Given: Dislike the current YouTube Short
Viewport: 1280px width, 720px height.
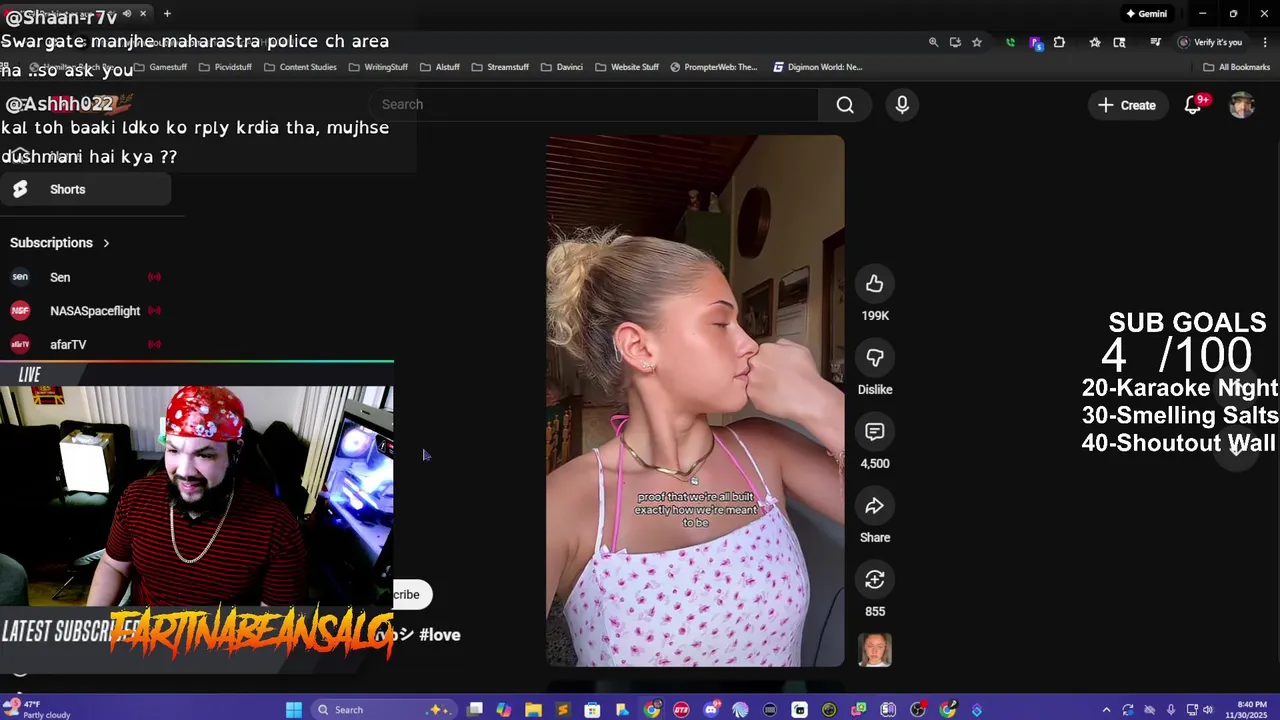Looking at the screenshot, I should (x=874, y=358).
